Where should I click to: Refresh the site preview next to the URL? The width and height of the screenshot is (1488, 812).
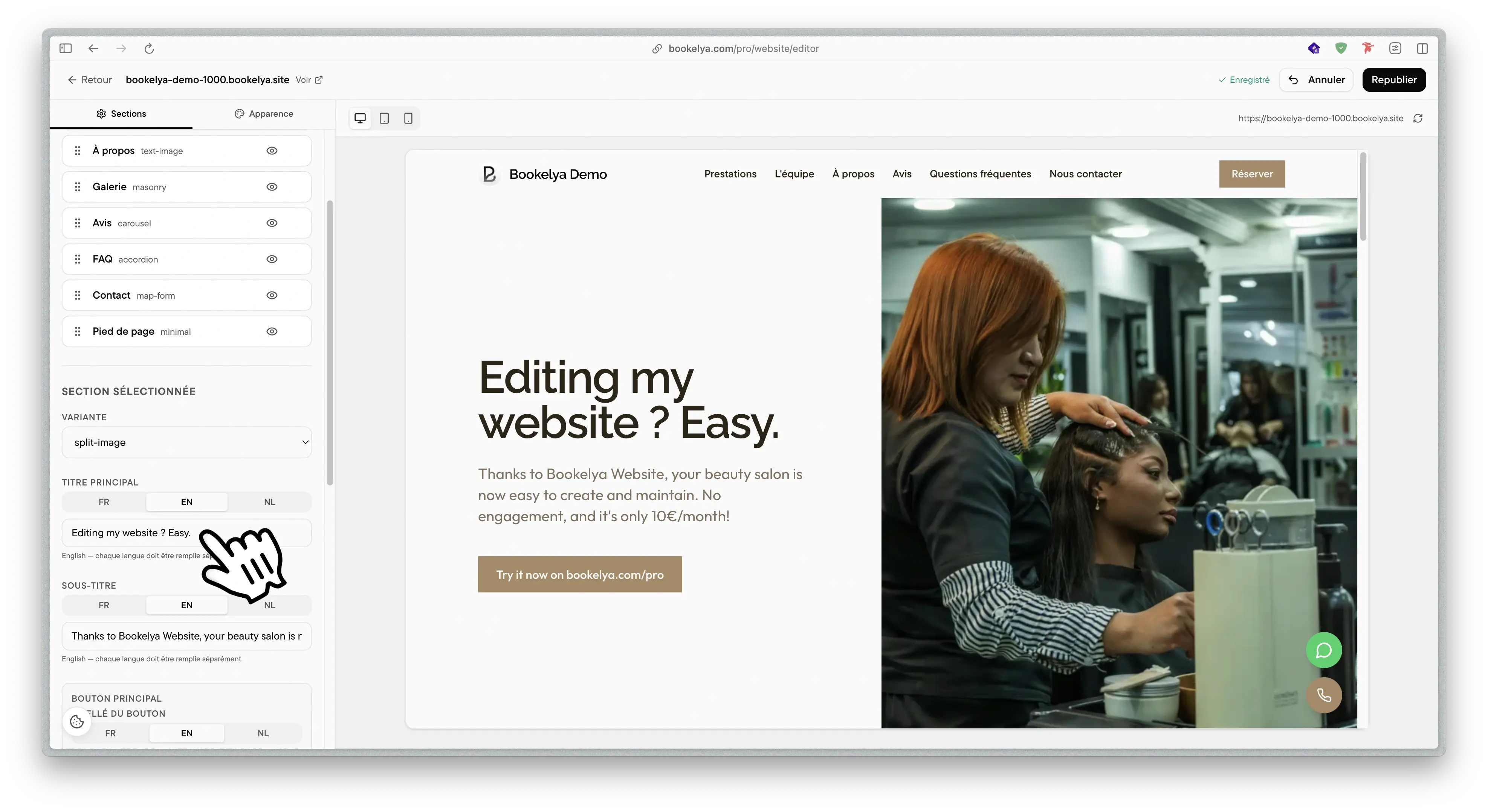1418,118
